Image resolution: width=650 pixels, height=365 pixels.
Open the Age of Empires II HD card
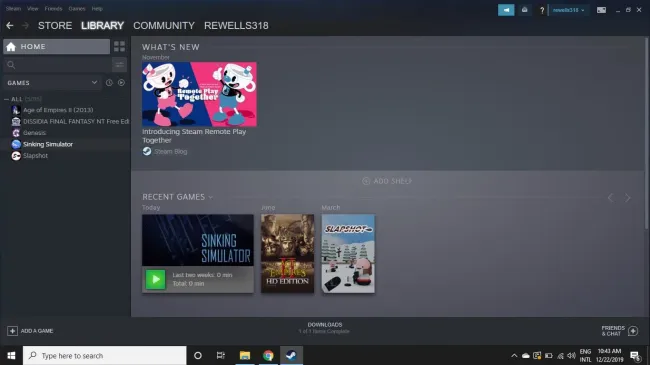click(287, 253)
